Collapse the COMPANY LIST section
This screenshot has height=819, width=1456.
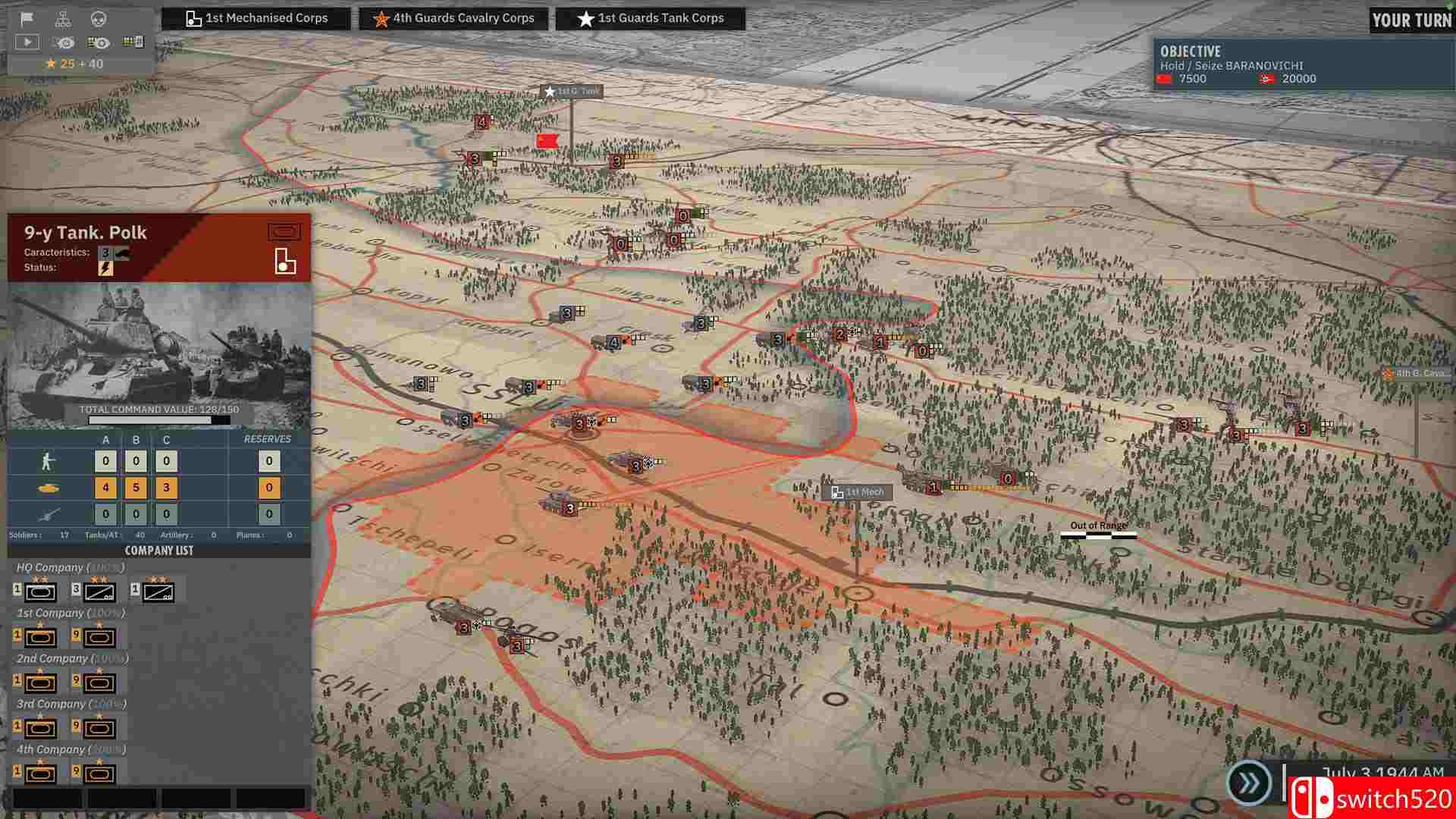point(159,550)
